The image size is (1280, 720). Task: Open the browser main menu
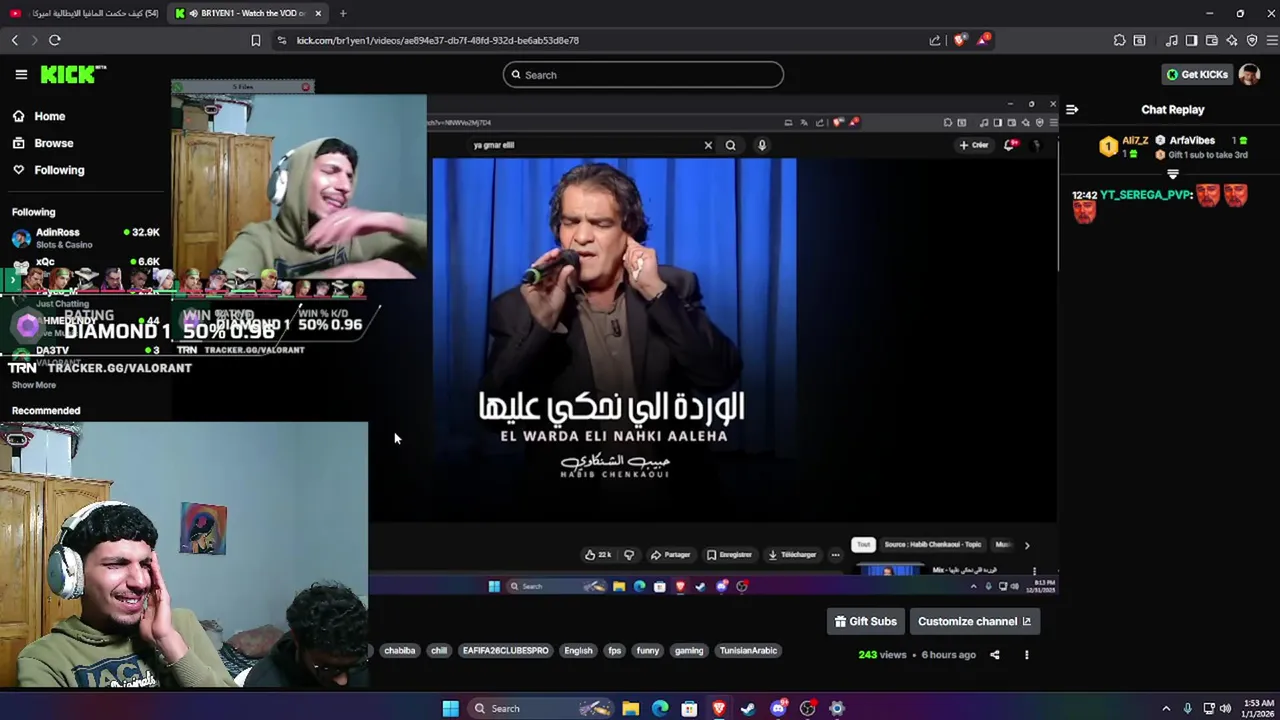point(1272,40)
